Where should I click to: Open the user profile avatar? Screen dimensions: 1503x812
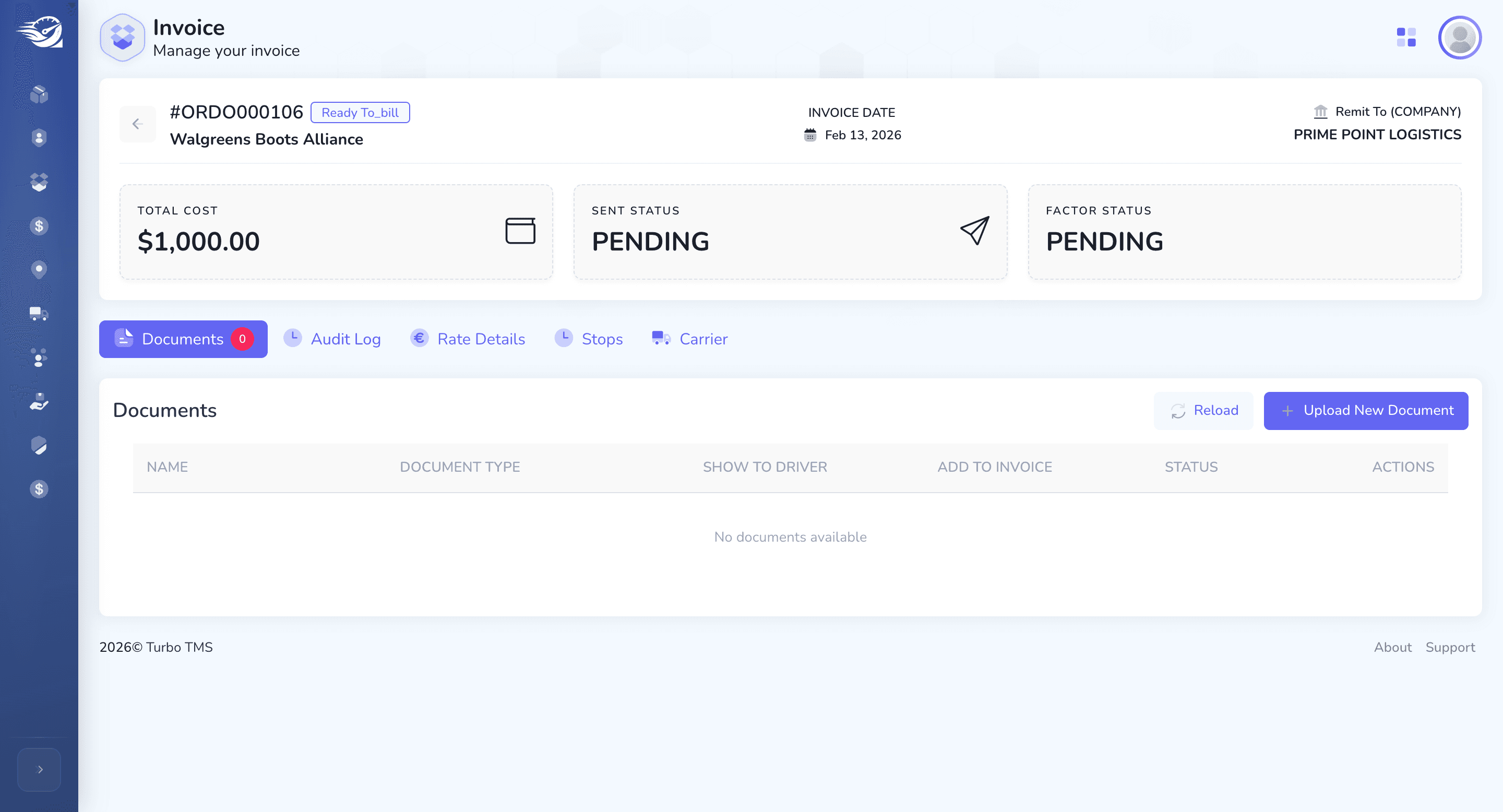(x=1460, y=38)
